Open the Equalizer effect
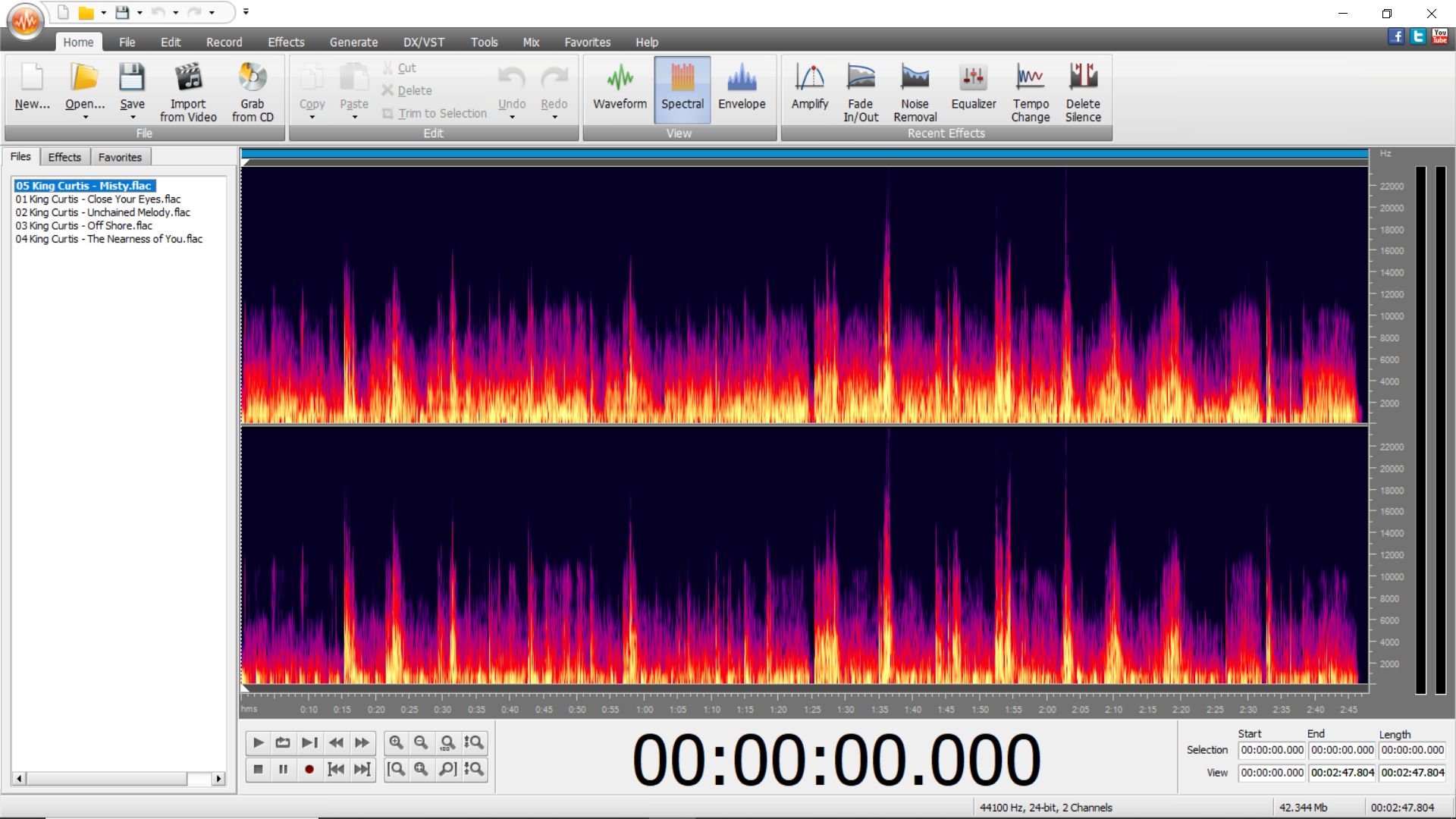1456x819 pixels. coord(973,86)
